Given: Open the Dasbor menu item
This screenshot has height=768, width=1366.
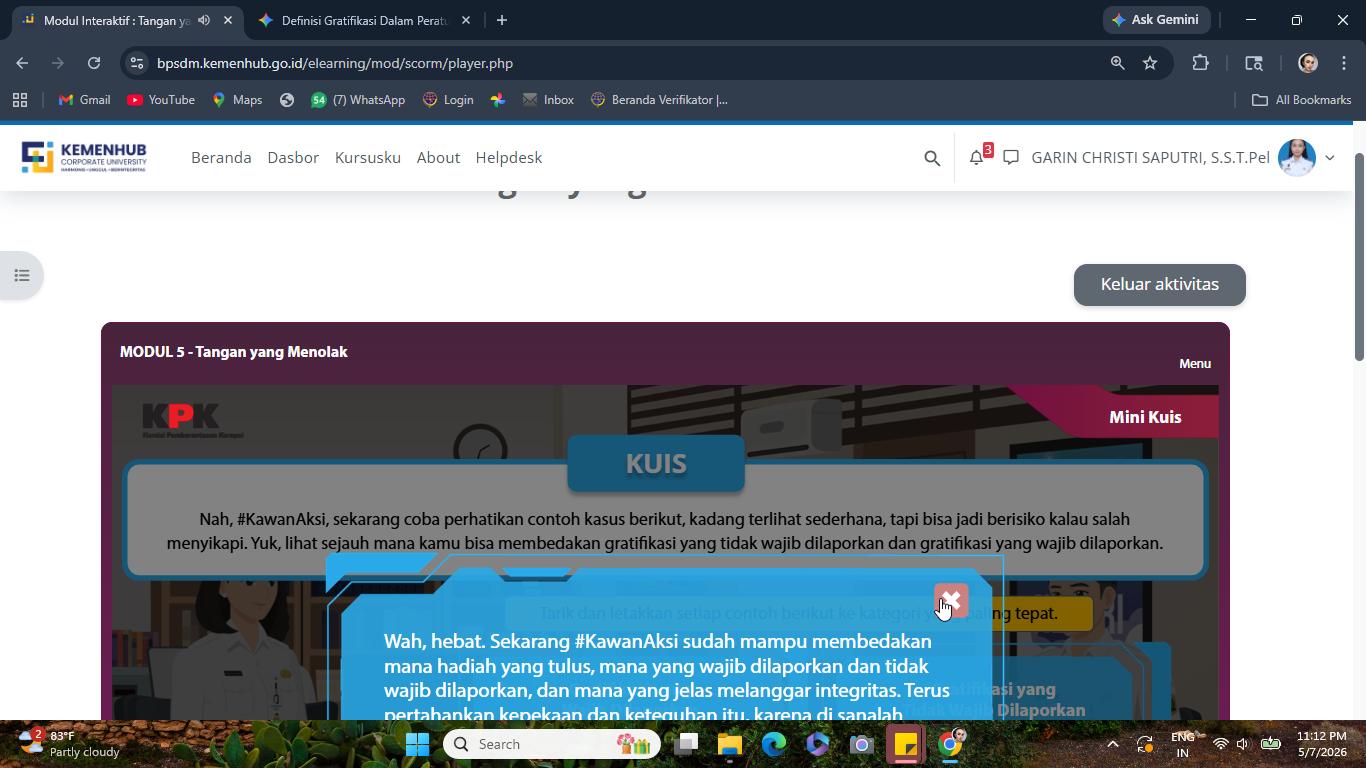Looking at the screenshot, I should [293, 157].
